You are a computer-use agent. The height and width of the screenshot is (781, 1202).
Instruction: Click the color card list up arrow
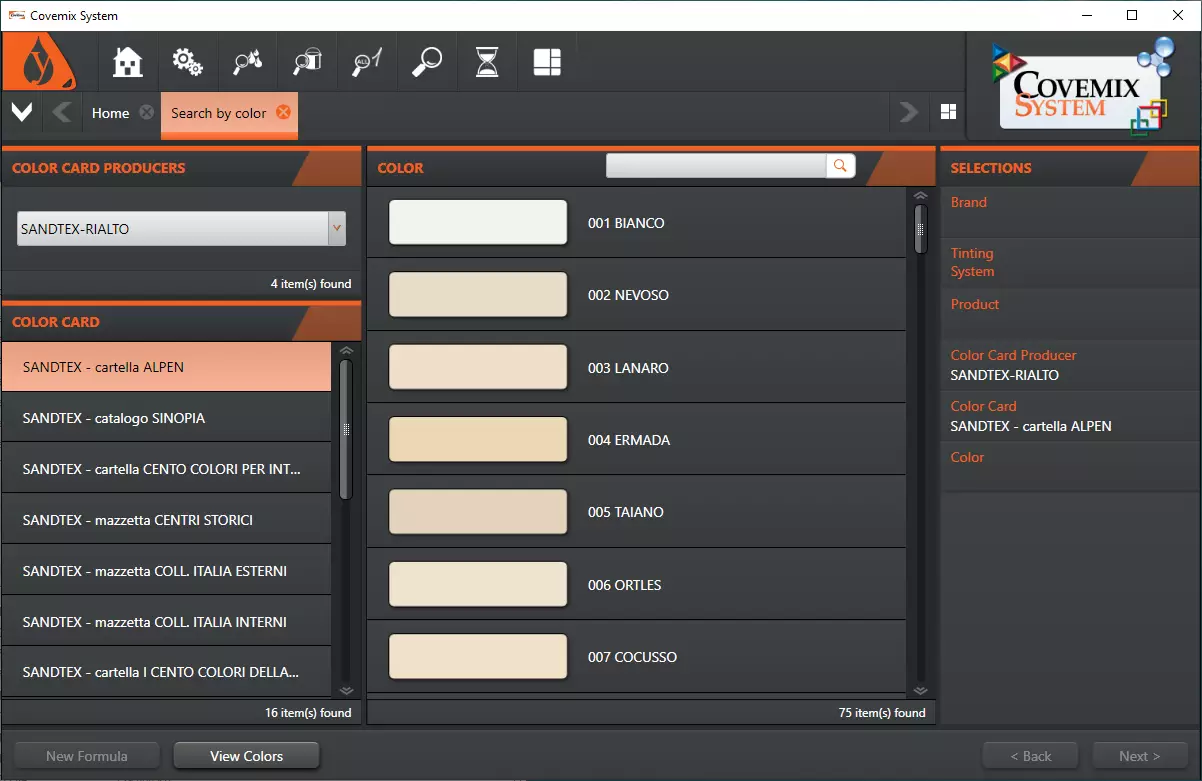pyautogui.click(x=346, y=350)
